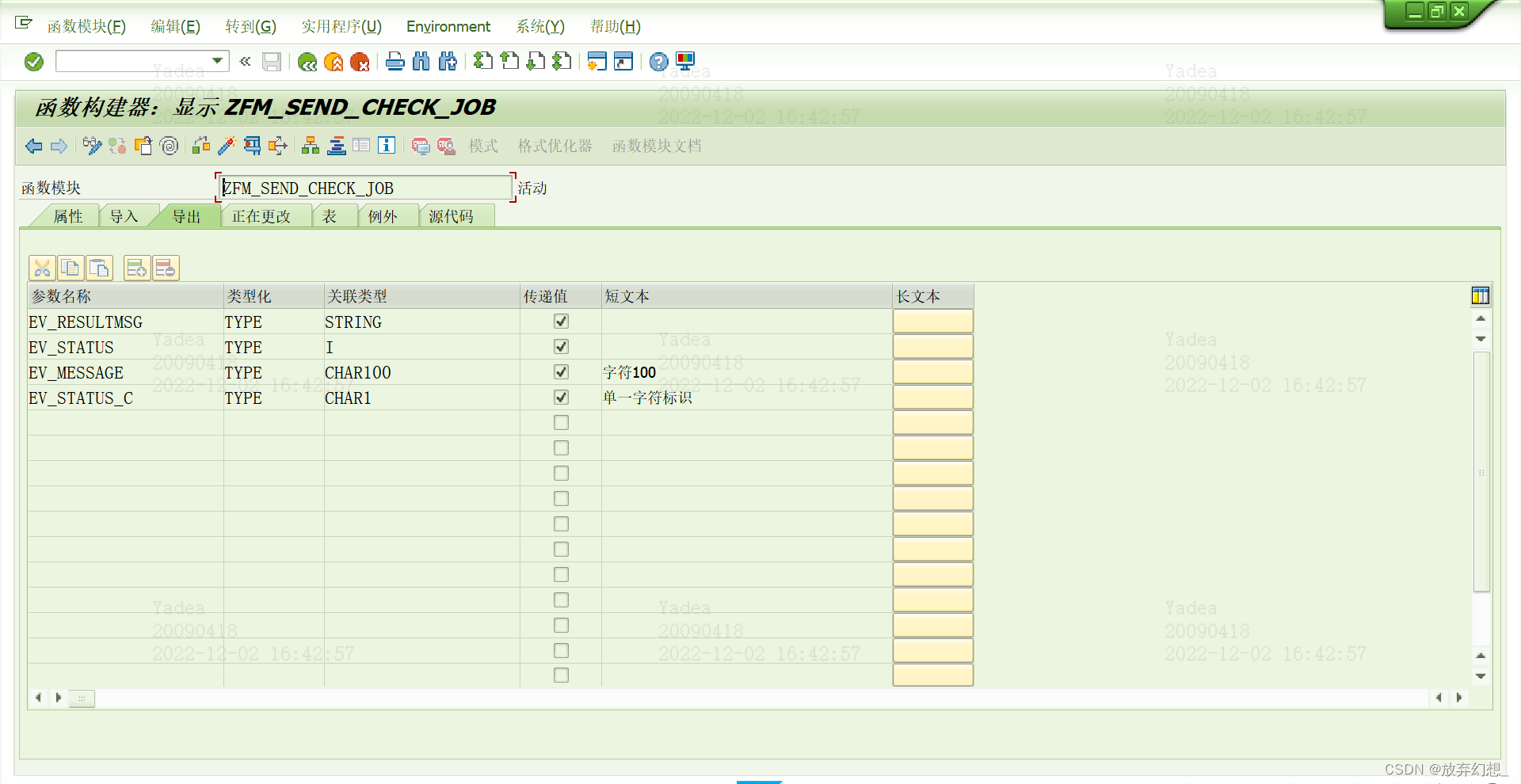1521x784 pixels.
Task: Switch to the 源代码 tab
Action: coord(452,216)
